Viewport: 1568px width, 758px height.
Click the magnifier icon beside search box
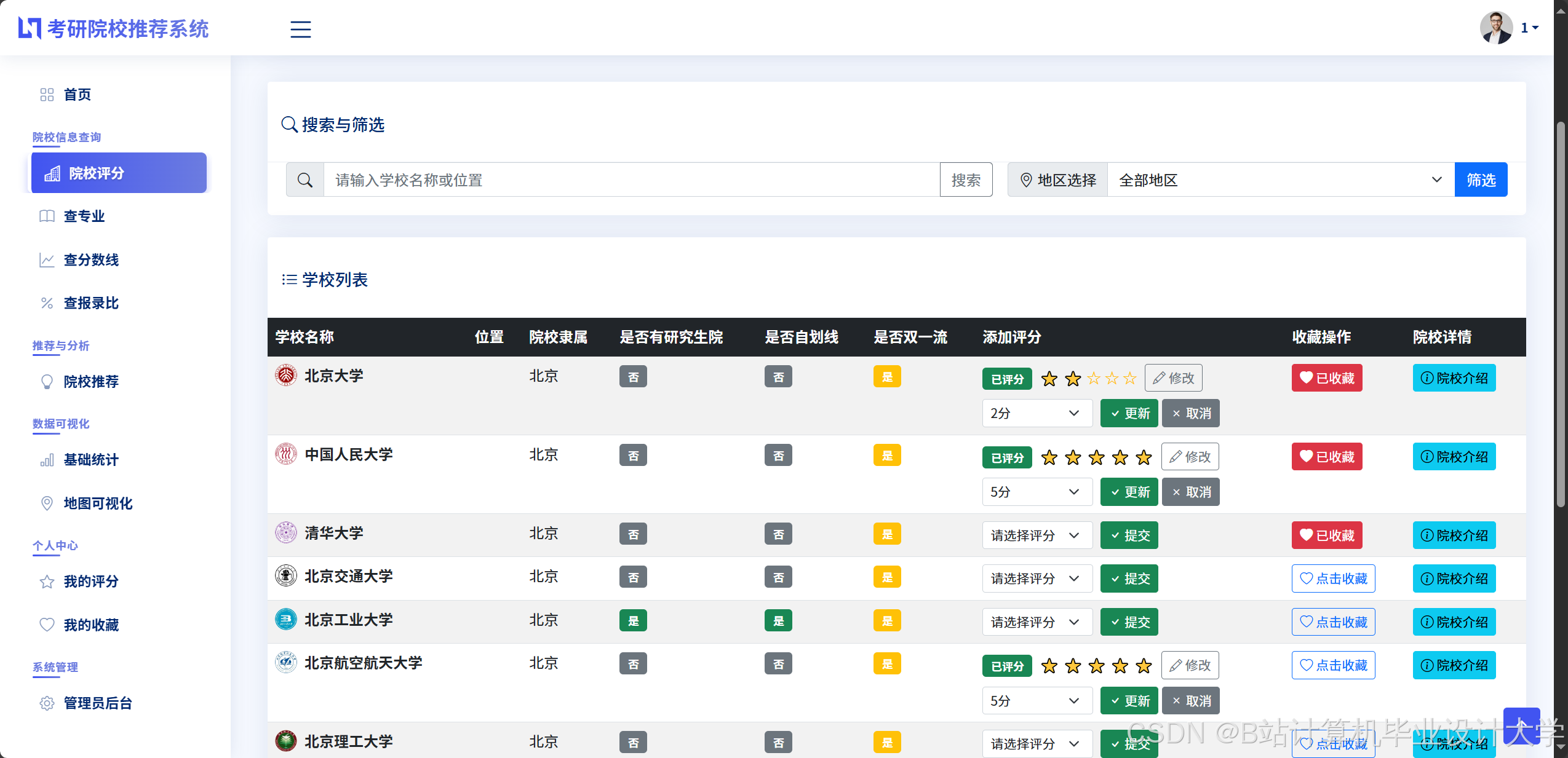[x=305, y=180]
